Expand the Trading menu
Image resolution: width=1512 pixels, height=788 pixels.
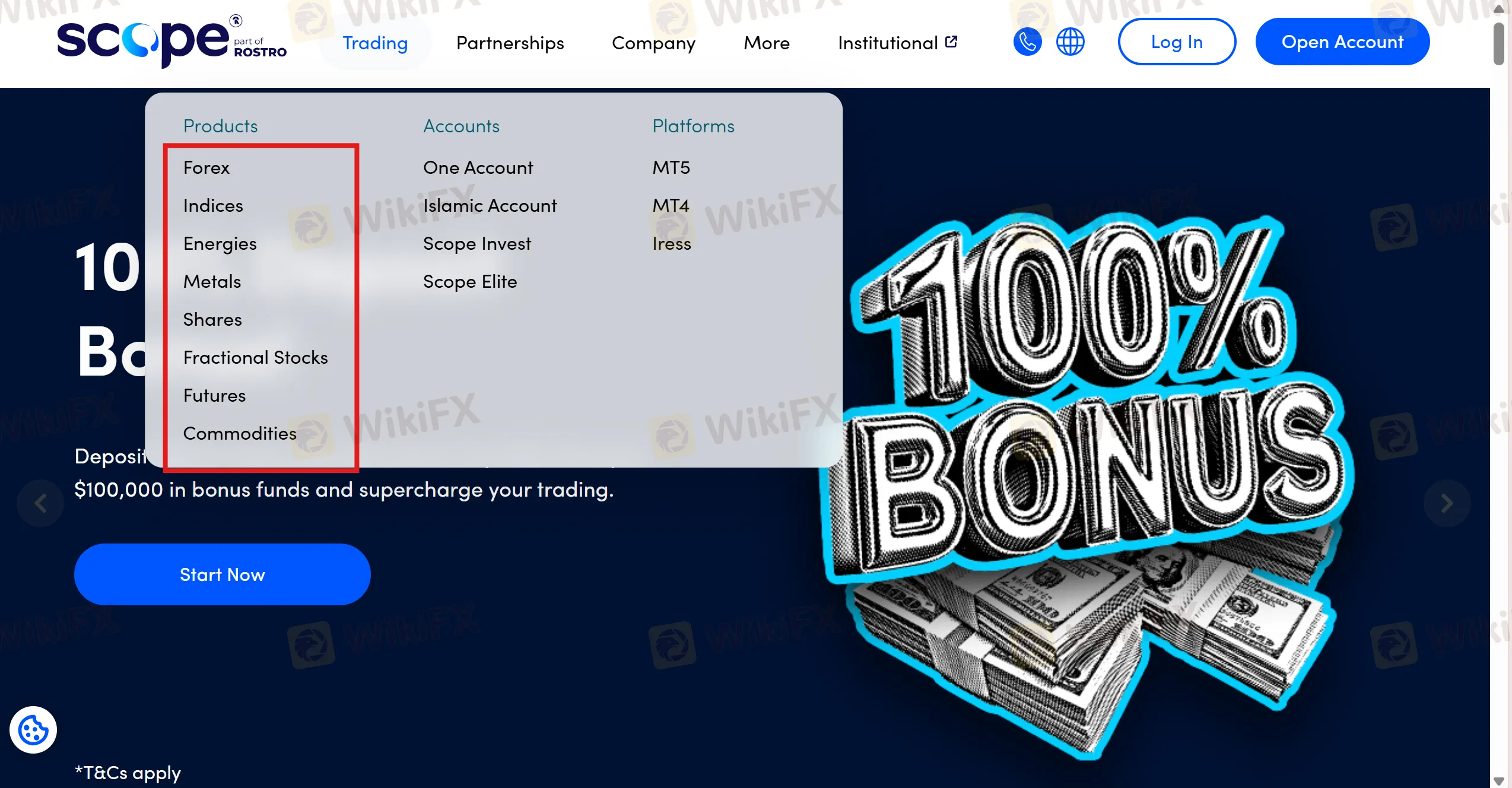click(x=375, y=43)
